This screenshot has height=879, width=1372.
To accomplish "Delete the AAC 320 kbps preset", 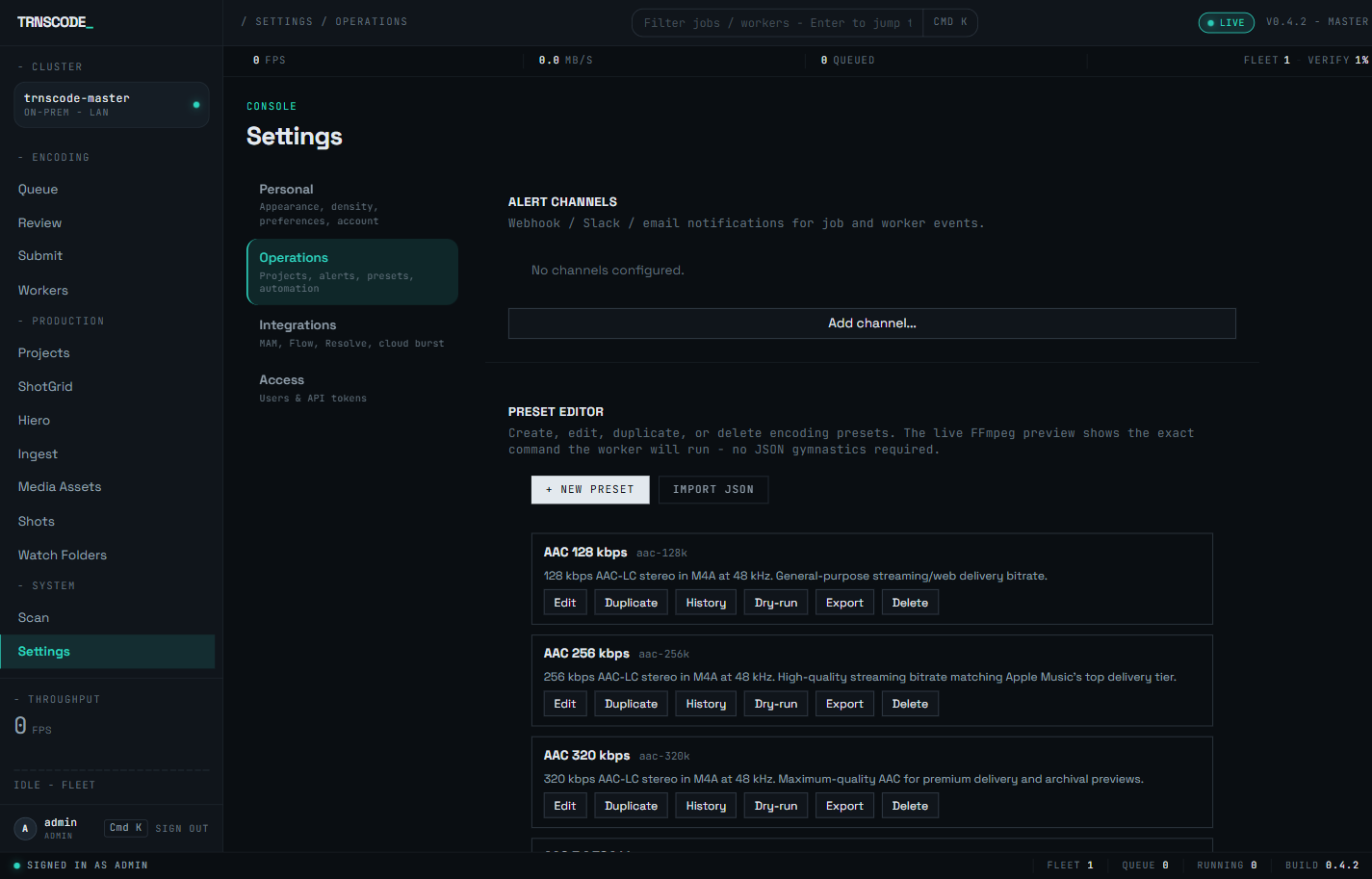I will 910,806.
